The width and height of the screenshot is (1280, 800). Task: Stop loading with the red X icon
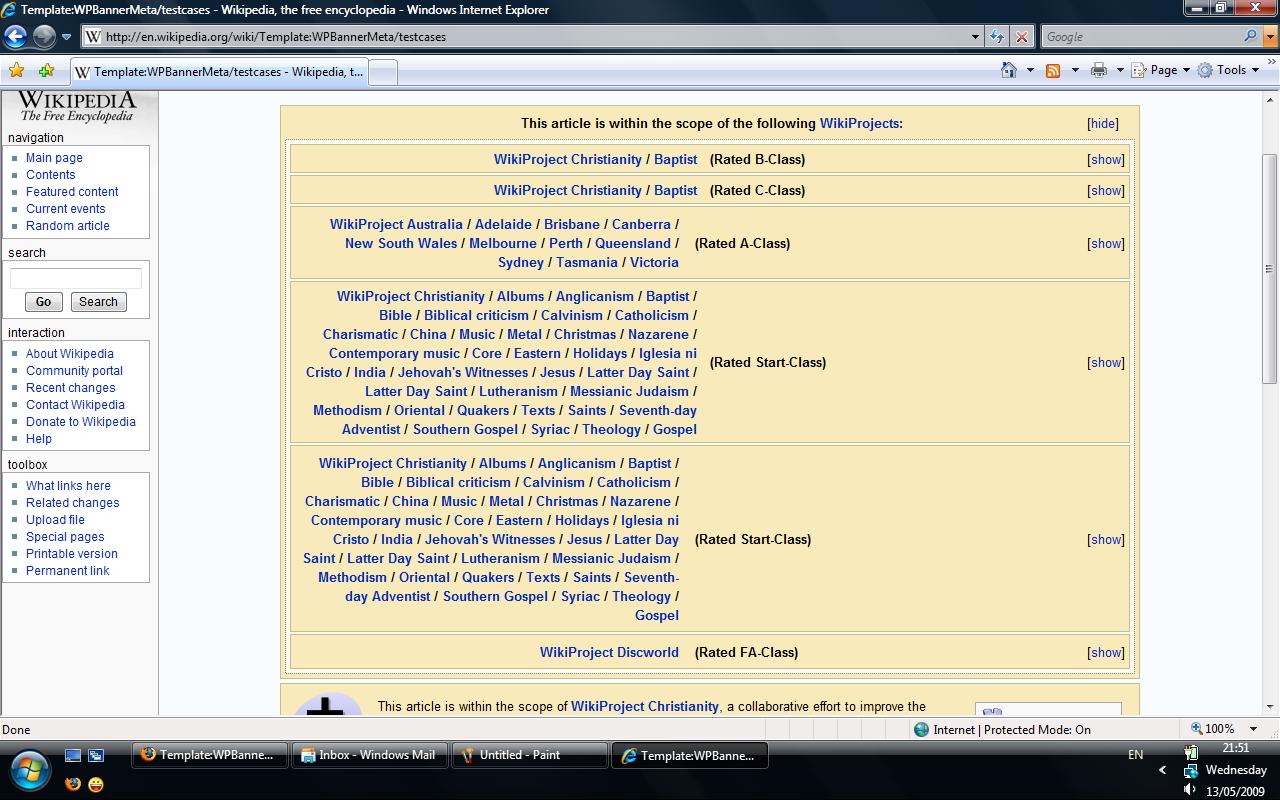click(1021, 37)
